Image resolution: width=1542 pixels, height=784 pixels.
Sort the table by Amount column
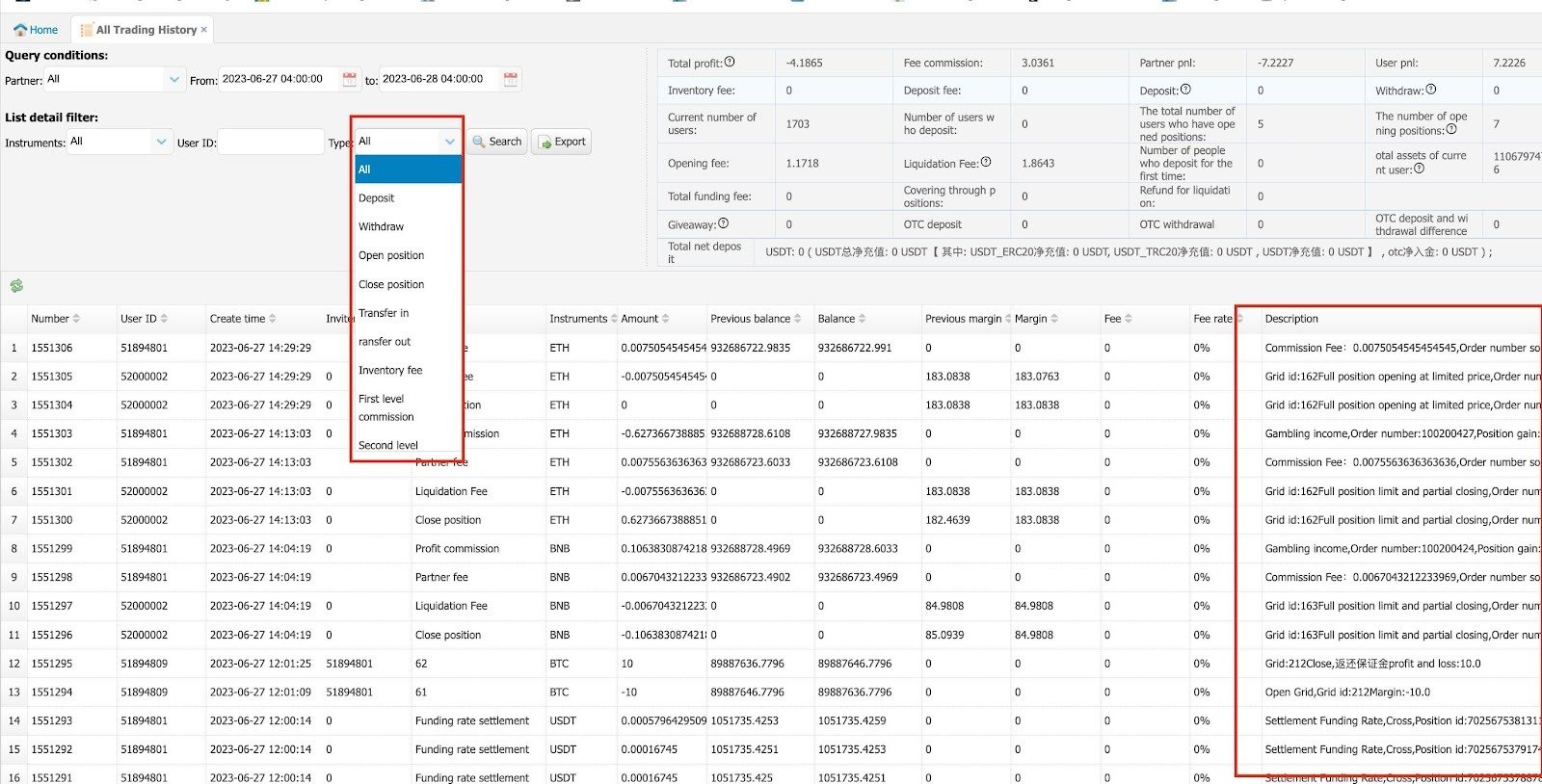tap(666, 319)
